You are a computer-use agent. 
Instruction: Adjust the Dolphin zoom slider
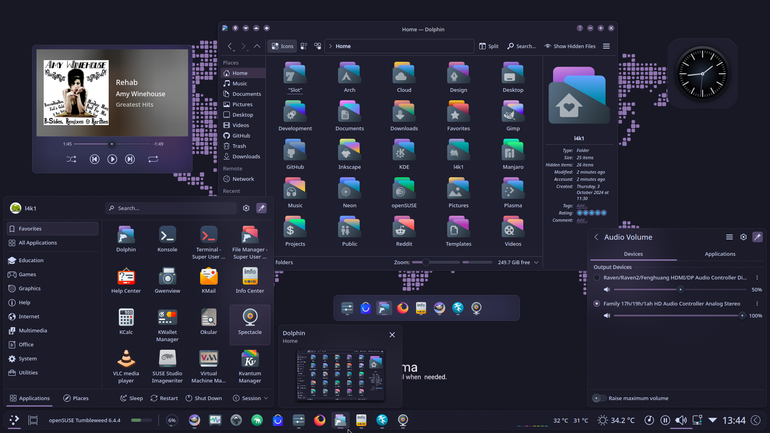pyautogui.click(x=435, y=263)
